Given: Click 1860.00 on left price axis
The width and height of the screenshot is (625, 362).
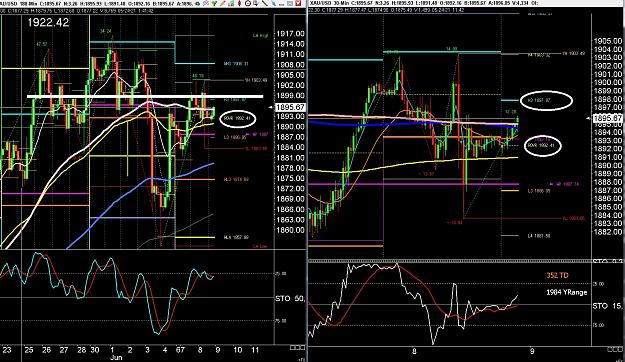Looking at the screenshot, I should (x=291, y=230).
